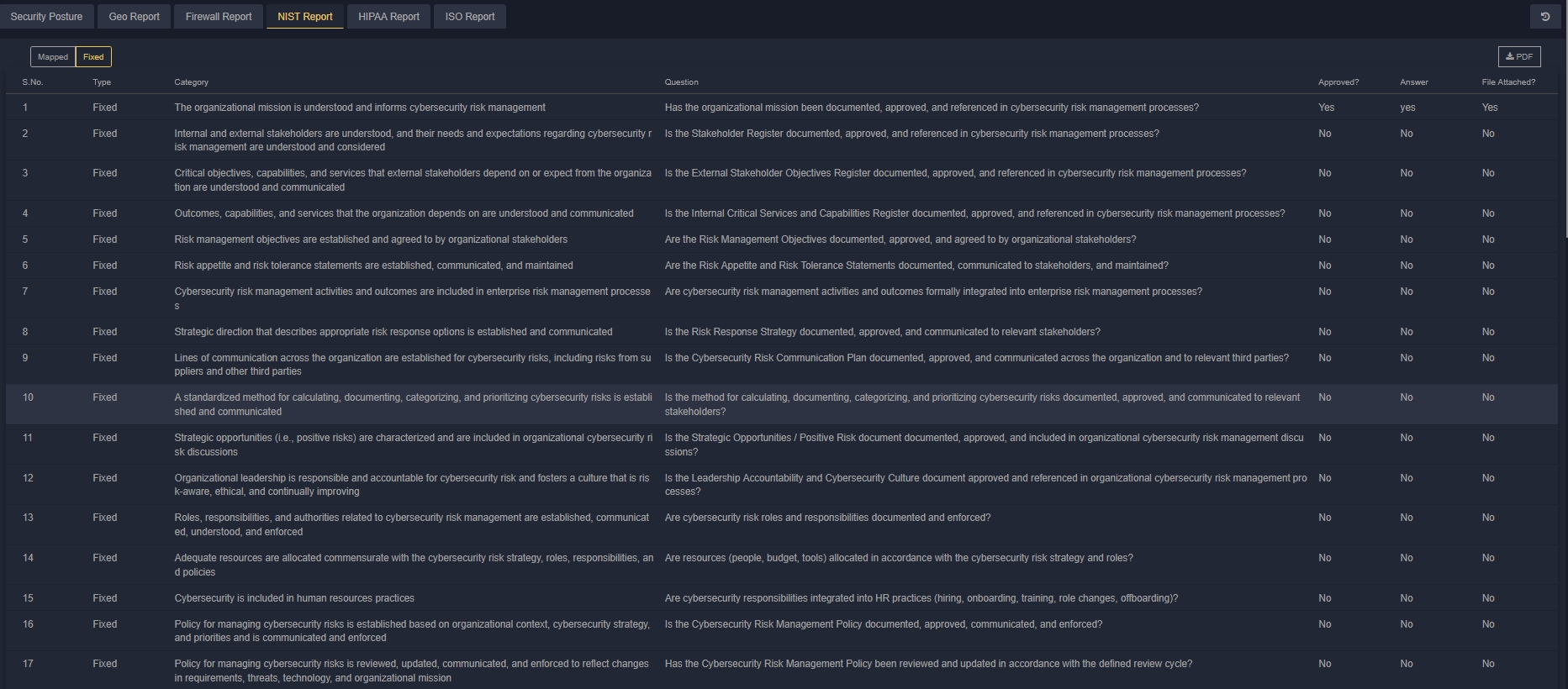Export report using the PDF button
The image size is (1568, 689).
pyautogui.click(x=1519, y=56)
